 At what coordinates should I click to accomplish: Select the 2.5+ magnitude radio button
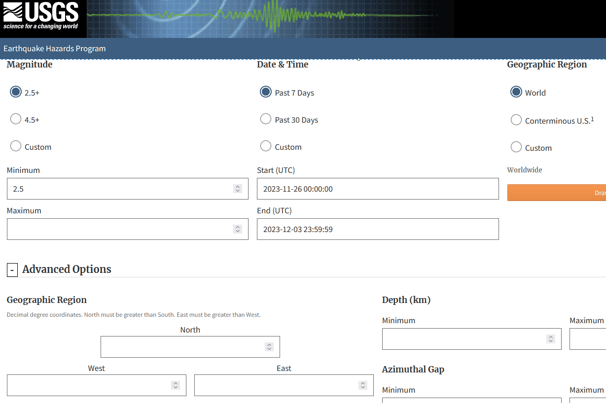15,92
